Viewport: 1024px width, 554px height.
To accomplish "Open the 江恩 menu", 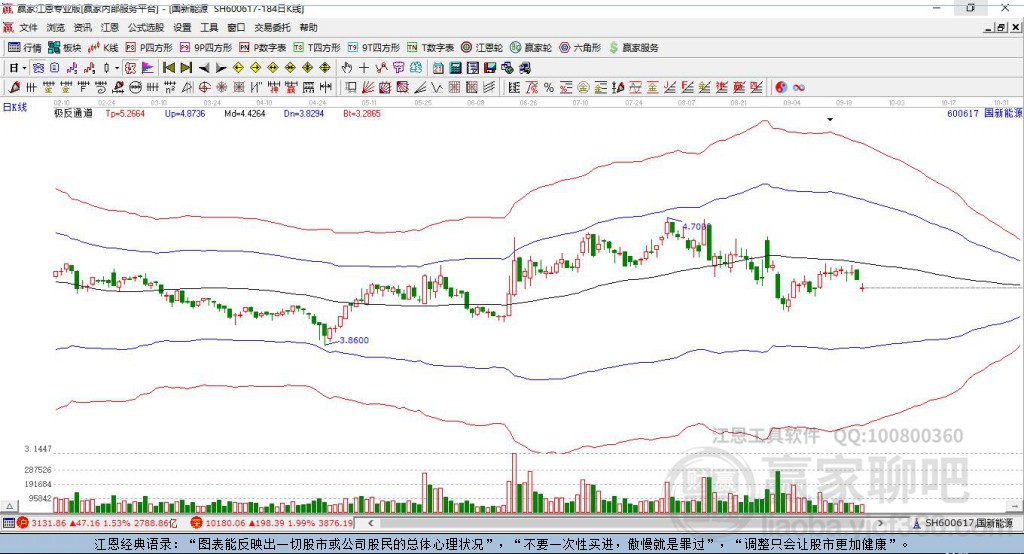I will pos(110,27).
